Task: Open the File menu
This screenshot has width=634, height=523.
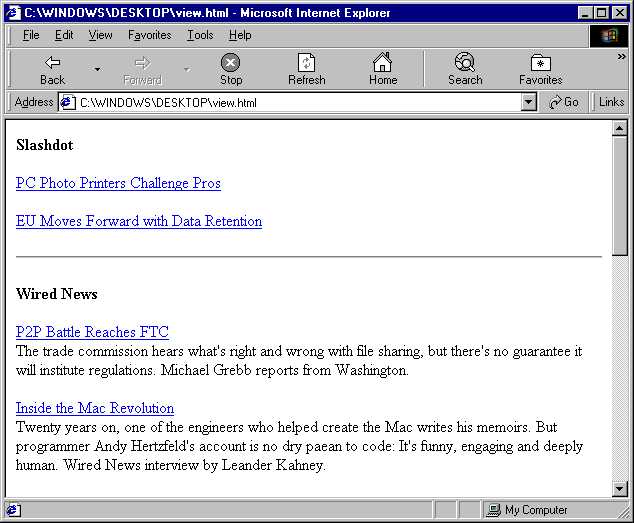Action: click(31, 35)
